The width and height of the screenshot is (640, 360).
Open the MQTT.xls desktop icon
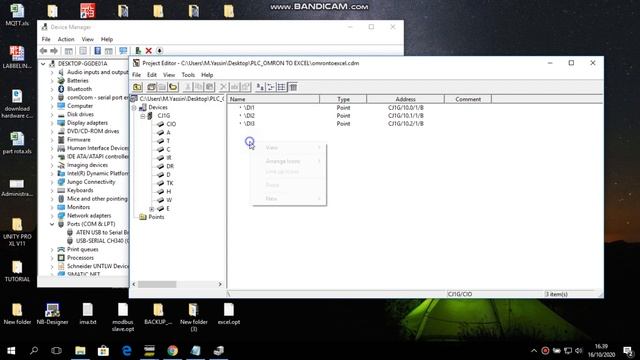[17, 15]
